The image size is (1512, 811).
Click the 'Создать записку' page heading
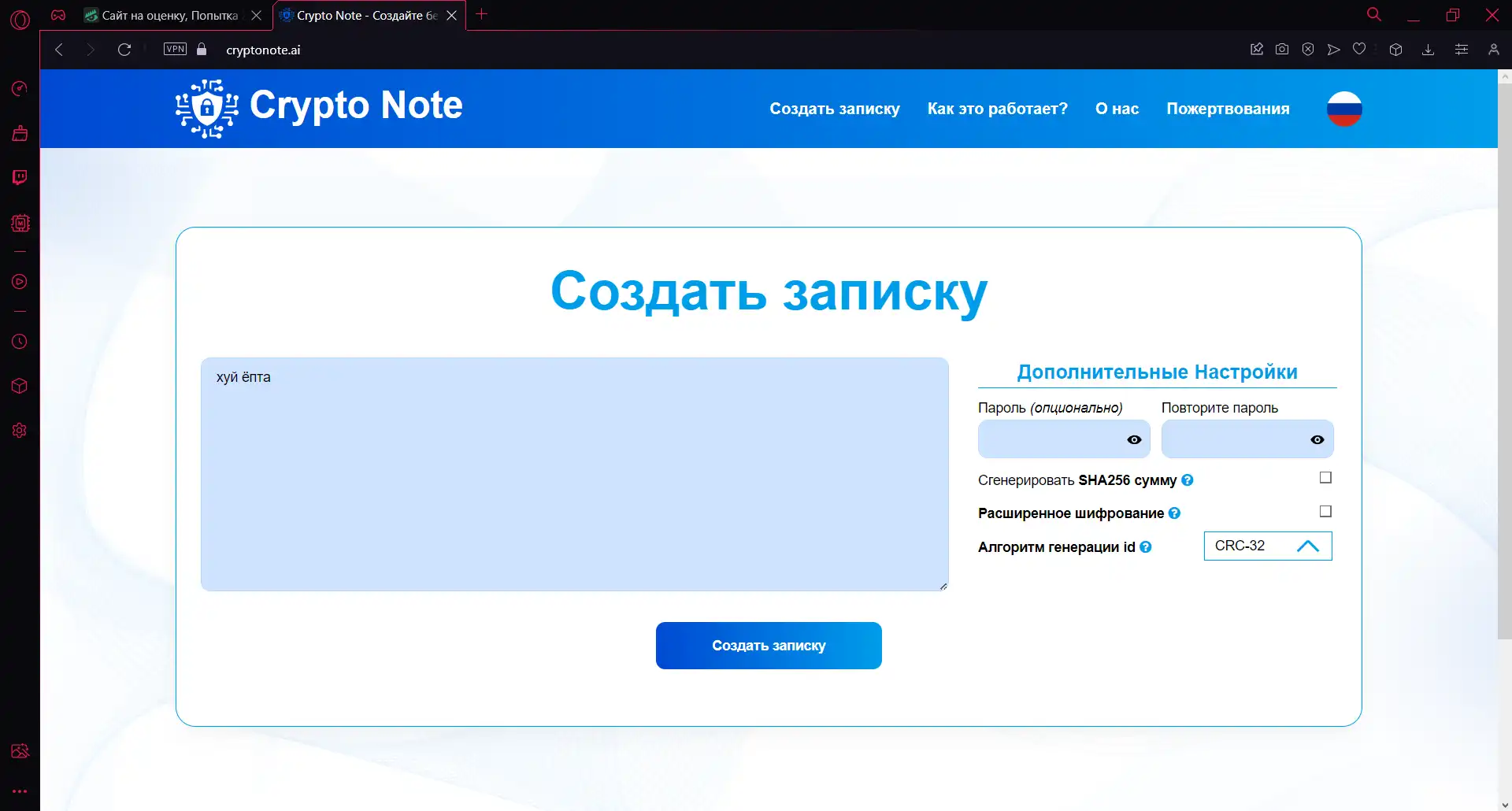(x=769, y=291)
